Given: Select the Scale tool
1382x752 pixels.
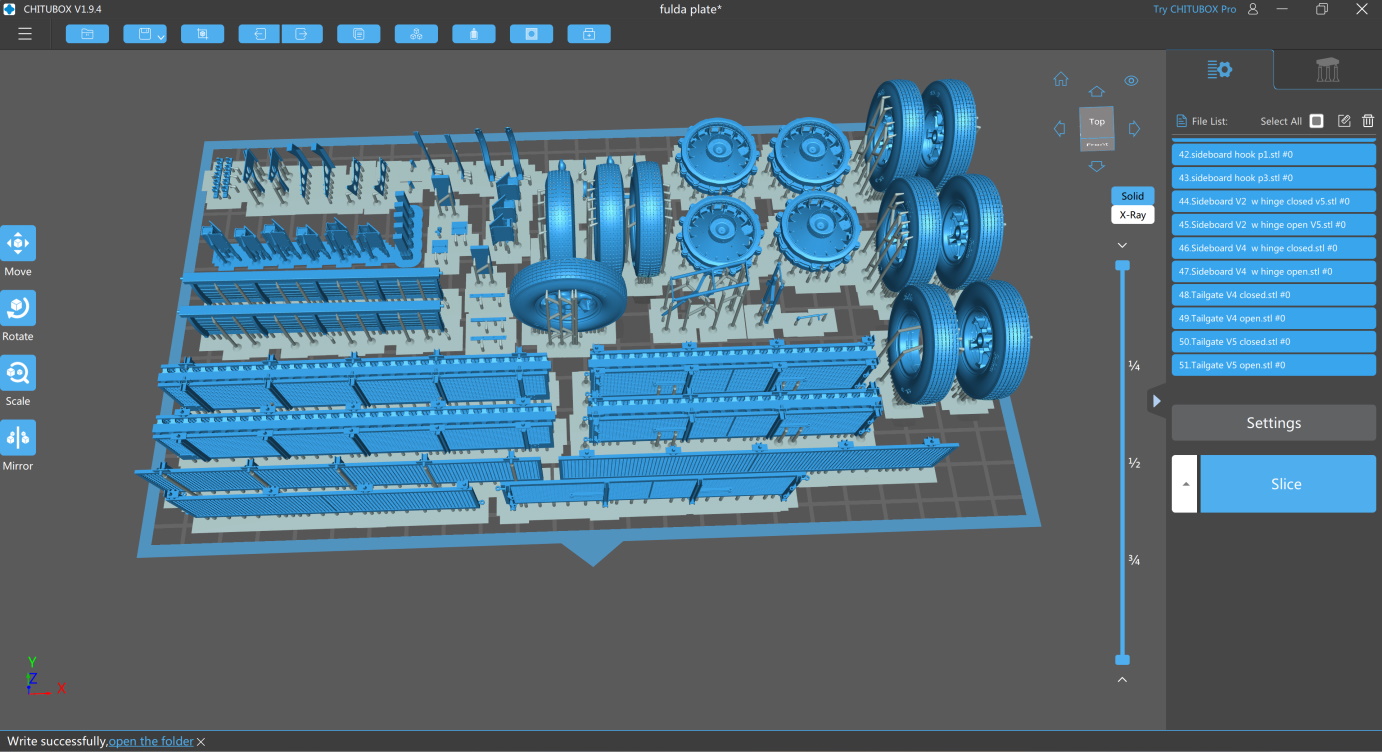Looking at the screenshot, I should click(18, 373).
